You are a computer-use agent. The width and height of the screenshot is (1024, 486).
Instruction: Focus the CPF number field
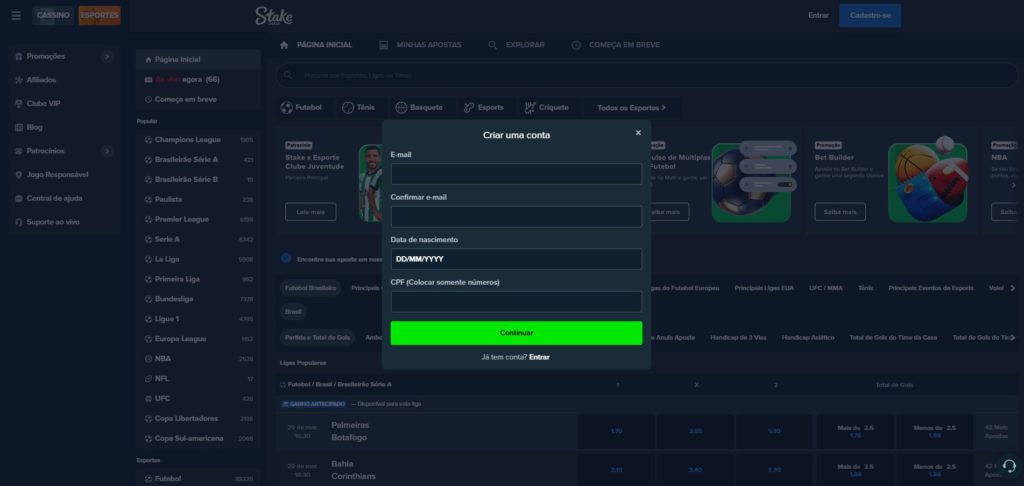516,302
